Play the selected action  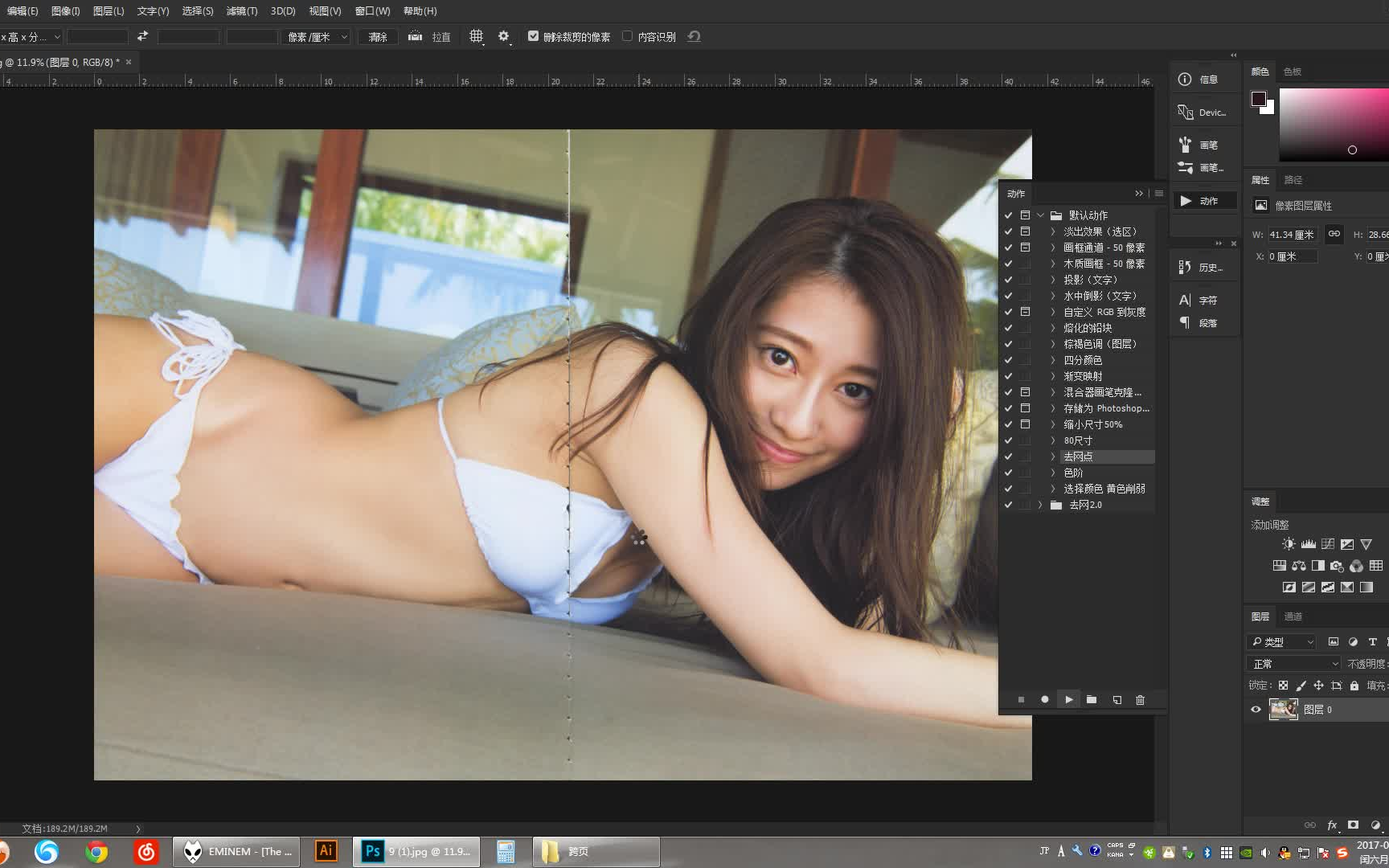[1068, 700]
